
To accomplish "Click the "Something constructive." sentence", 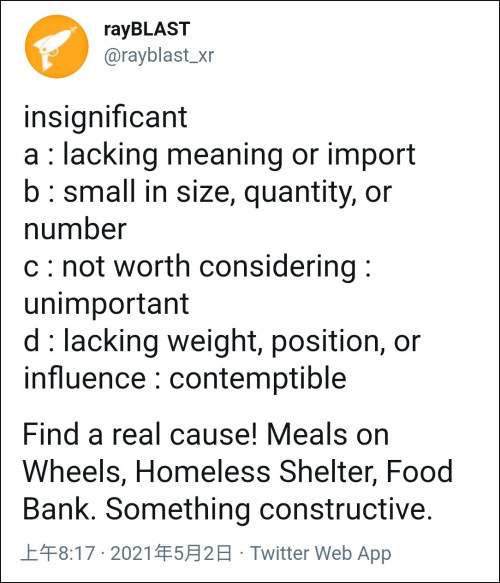I will 269,509.
